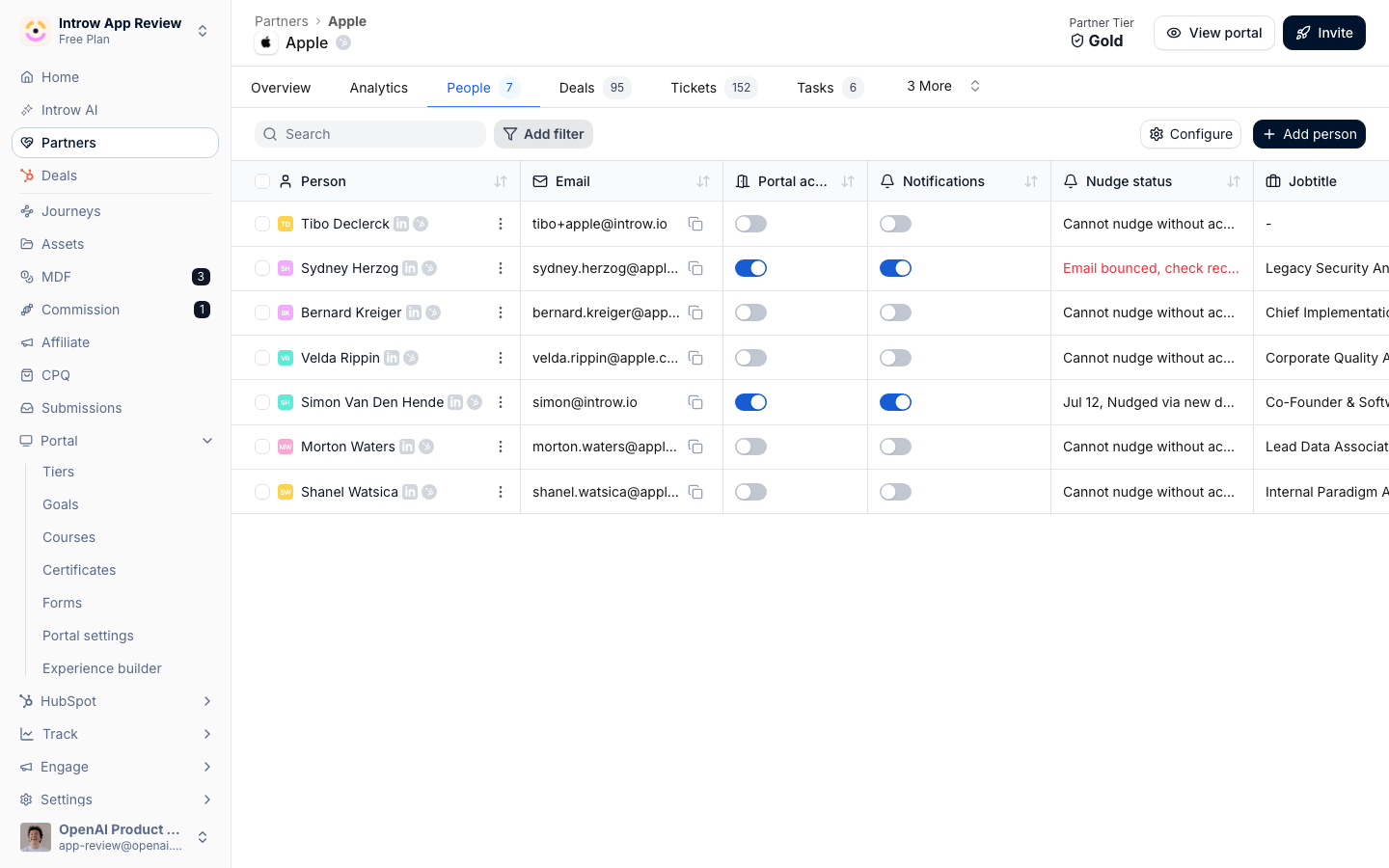Disable portal access for Sydney Herzog
The image size is (1389, 868).
pyautogui.click(x=750, y=268)
